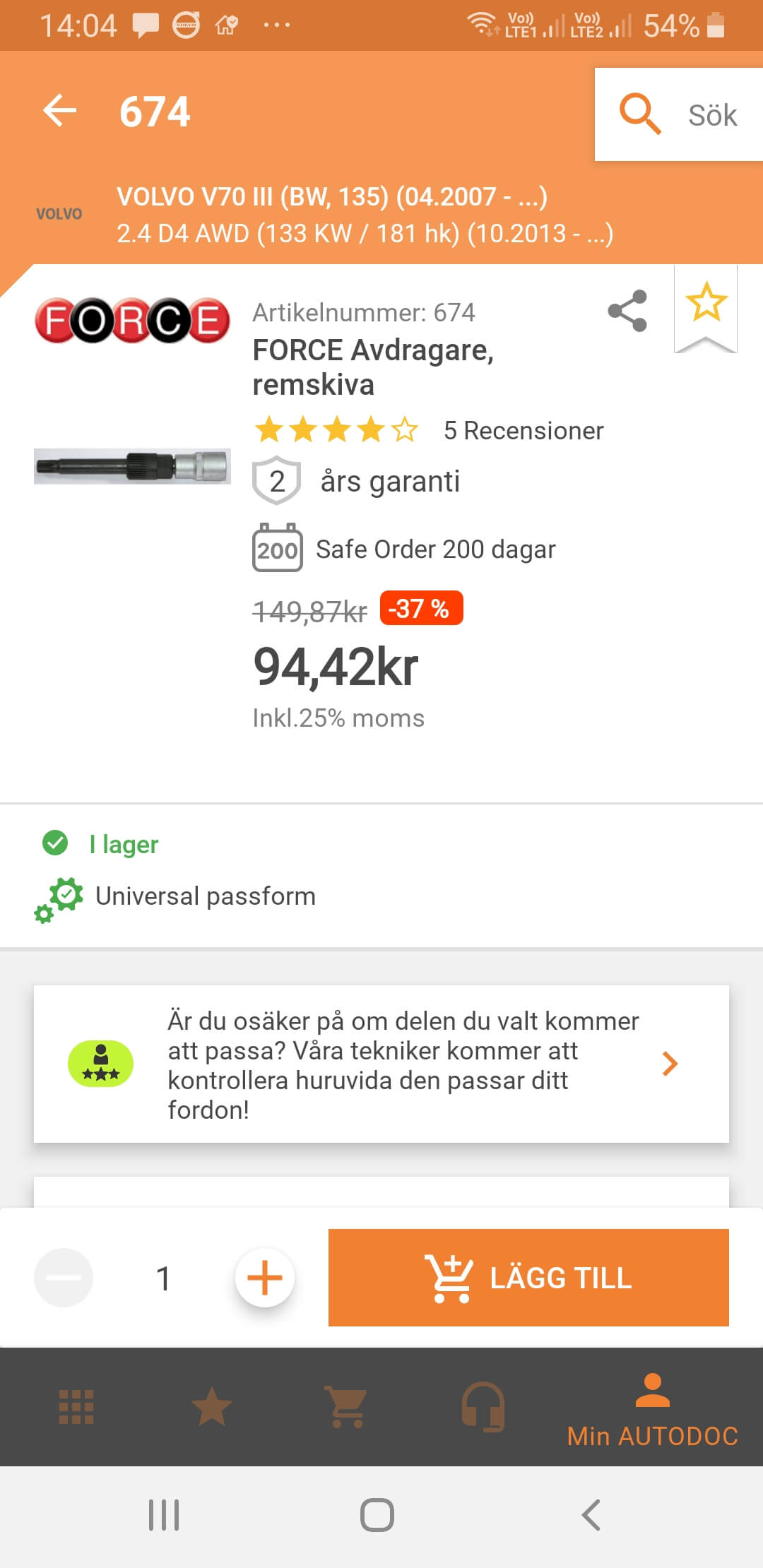Tap the Safe Order 200 calendar icon
This screenshot has width=763, height=1568.
click(277, 548)
